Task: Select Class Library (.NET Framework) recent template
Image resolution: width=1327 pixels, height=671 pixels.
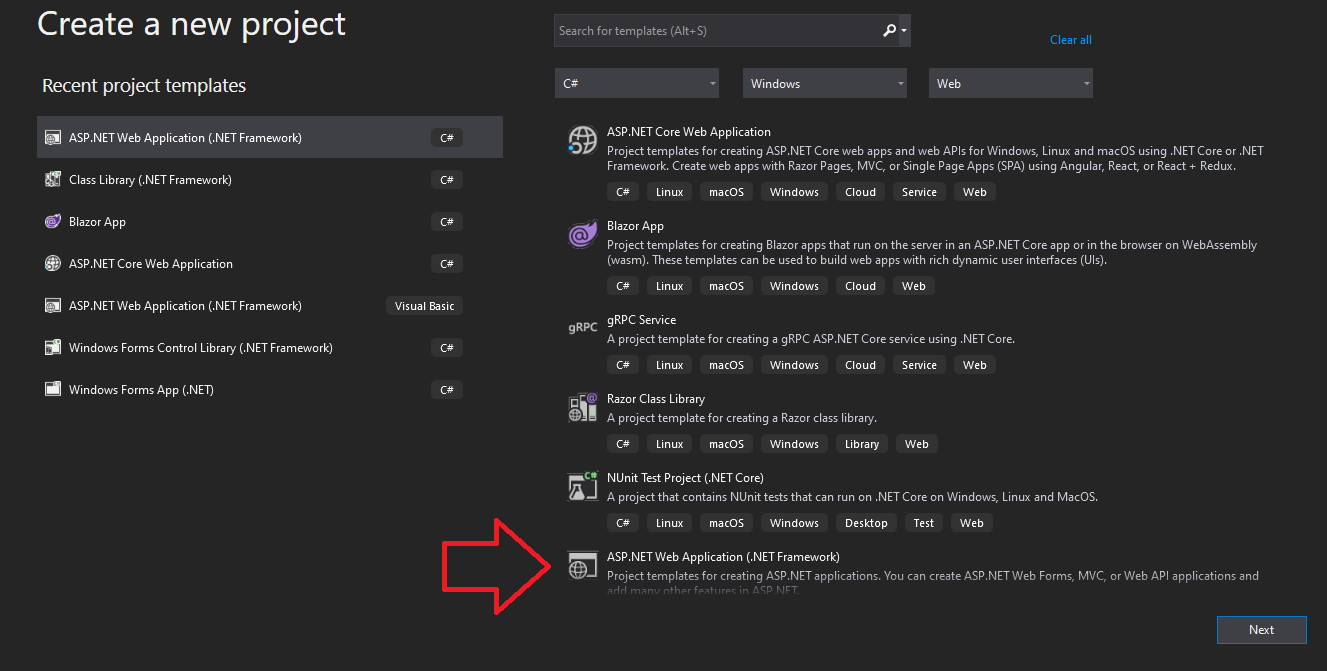Action: pos(270,180)
